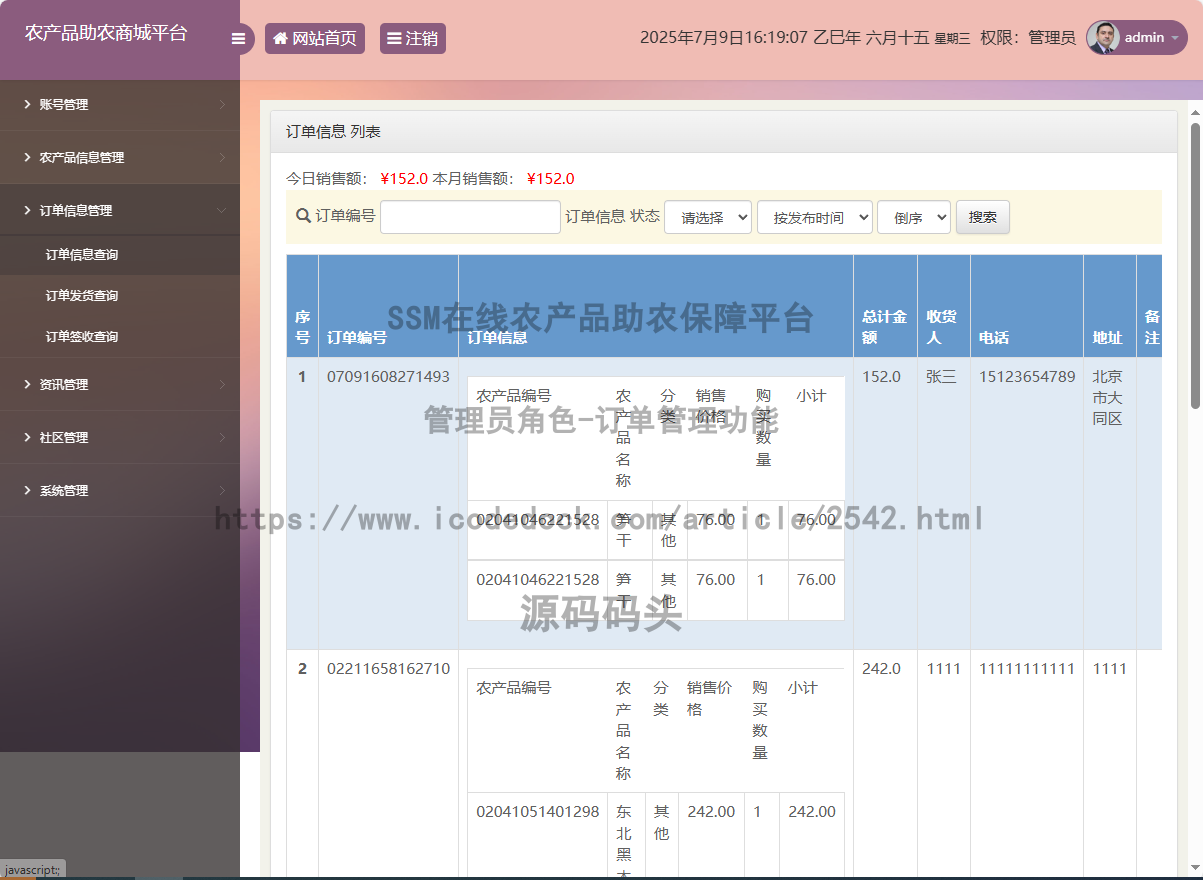Screen dimensions: 1203x880
Task: Toggle the sidebar hamburger menu icon
Action: coord(238,39)
